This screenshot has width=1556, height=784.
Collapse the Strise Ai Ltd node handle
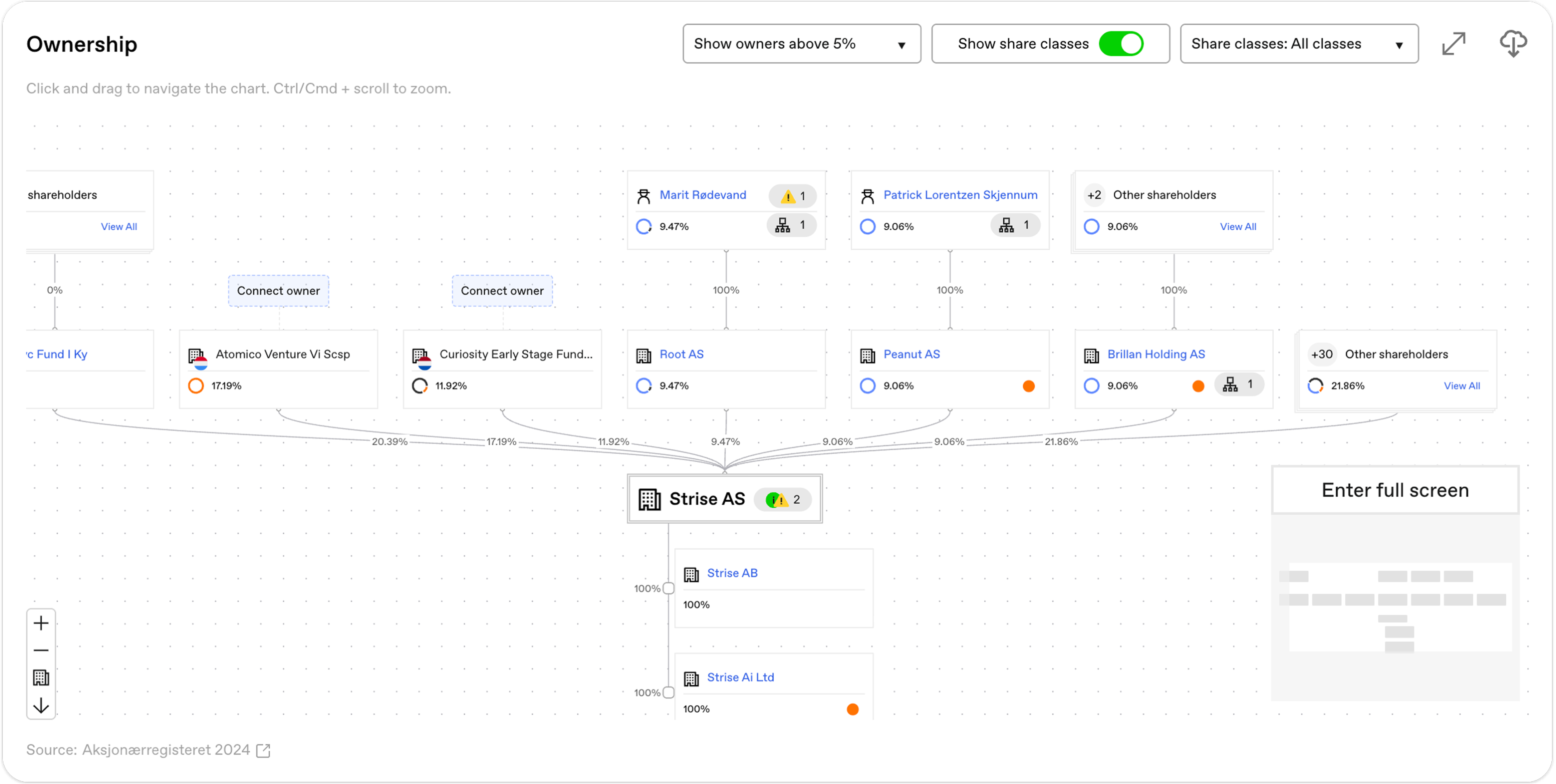(668, 692)
